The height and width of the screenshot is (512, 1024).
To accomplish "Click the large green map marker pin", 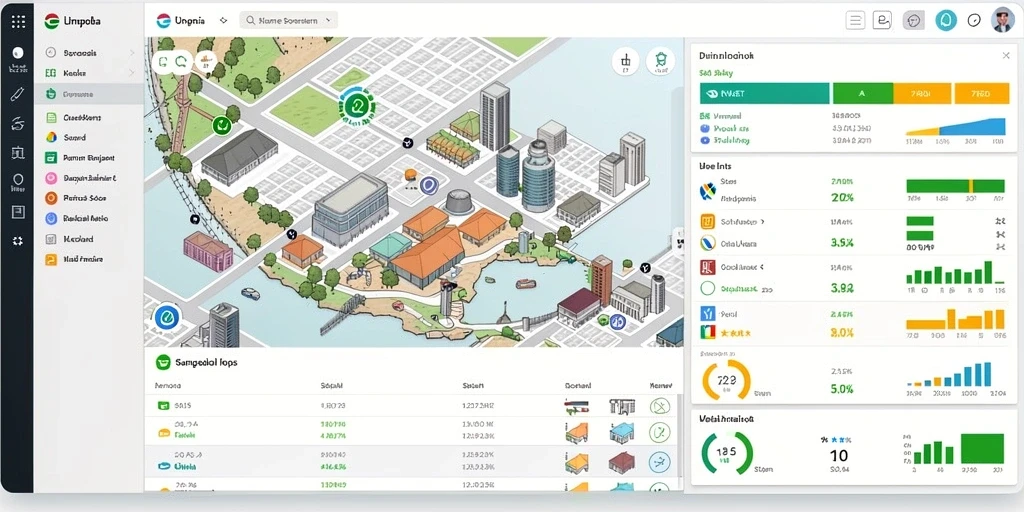I will pyautogui.click(x=357, y=105).
